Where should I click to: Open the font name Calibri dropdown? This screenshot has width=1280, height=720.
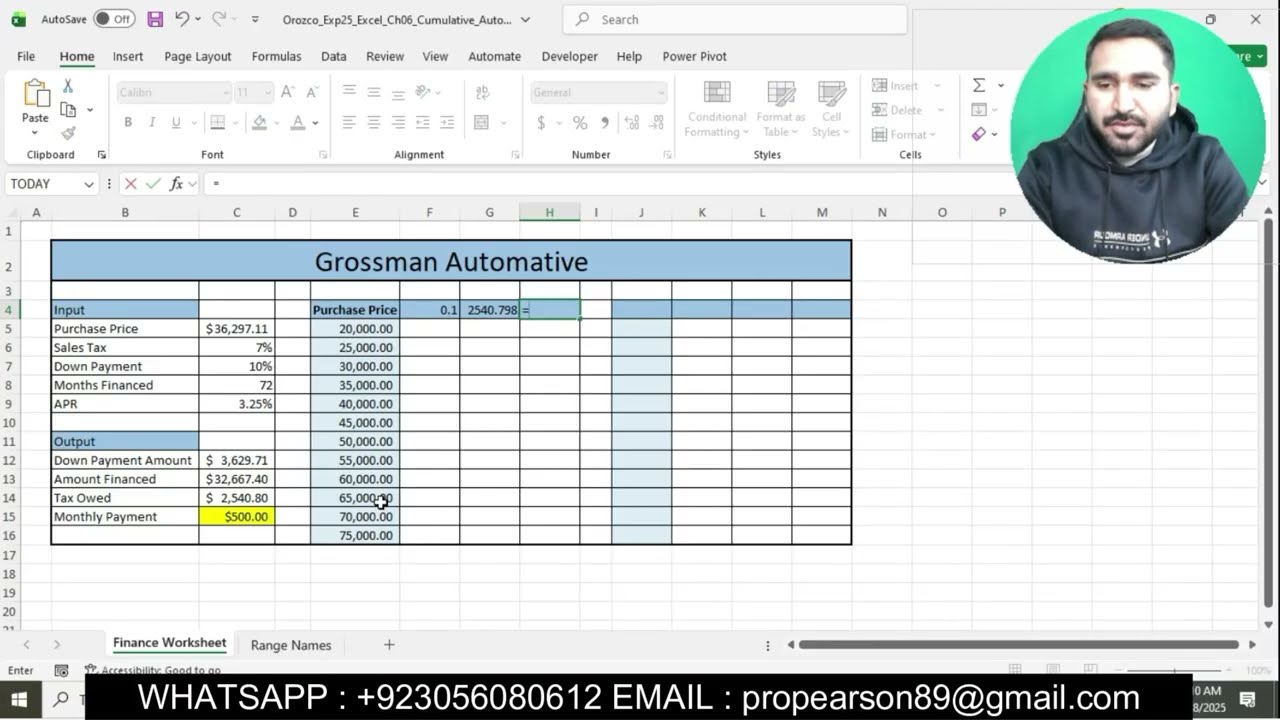pos(225,92)
